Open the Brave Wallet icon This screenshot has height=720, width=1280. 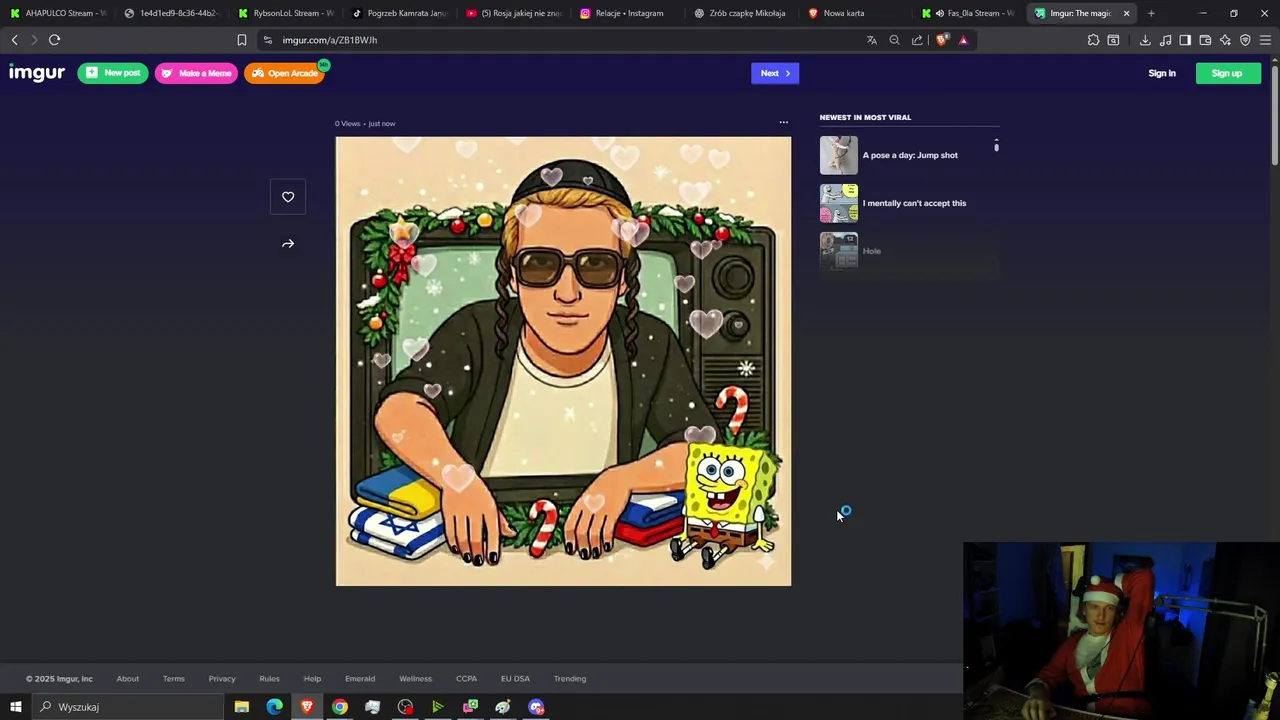pos(1205,40)
